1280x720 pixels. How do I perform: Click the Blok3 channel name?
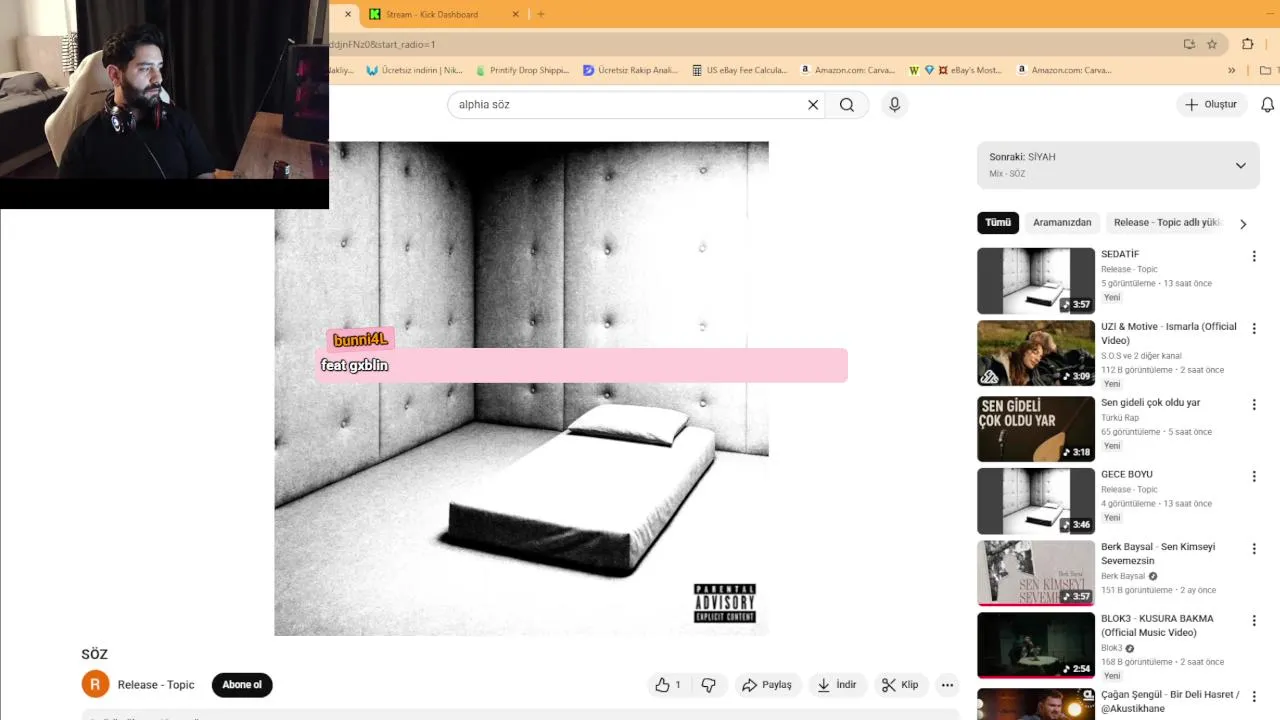tap(1111, 649)
